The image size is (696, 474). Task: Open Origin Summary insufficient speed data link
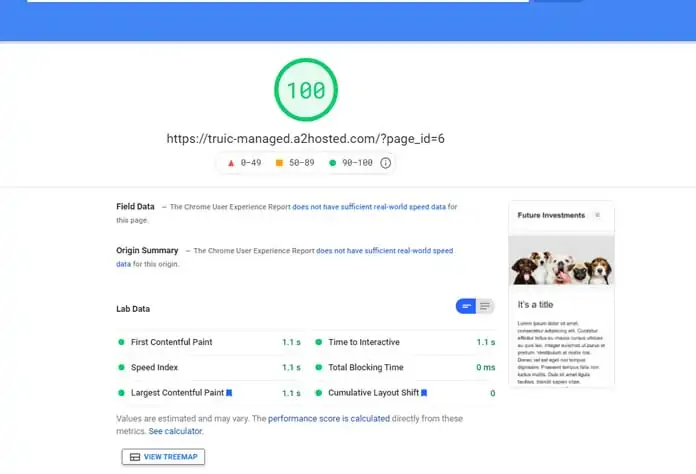tap(385, 251)
